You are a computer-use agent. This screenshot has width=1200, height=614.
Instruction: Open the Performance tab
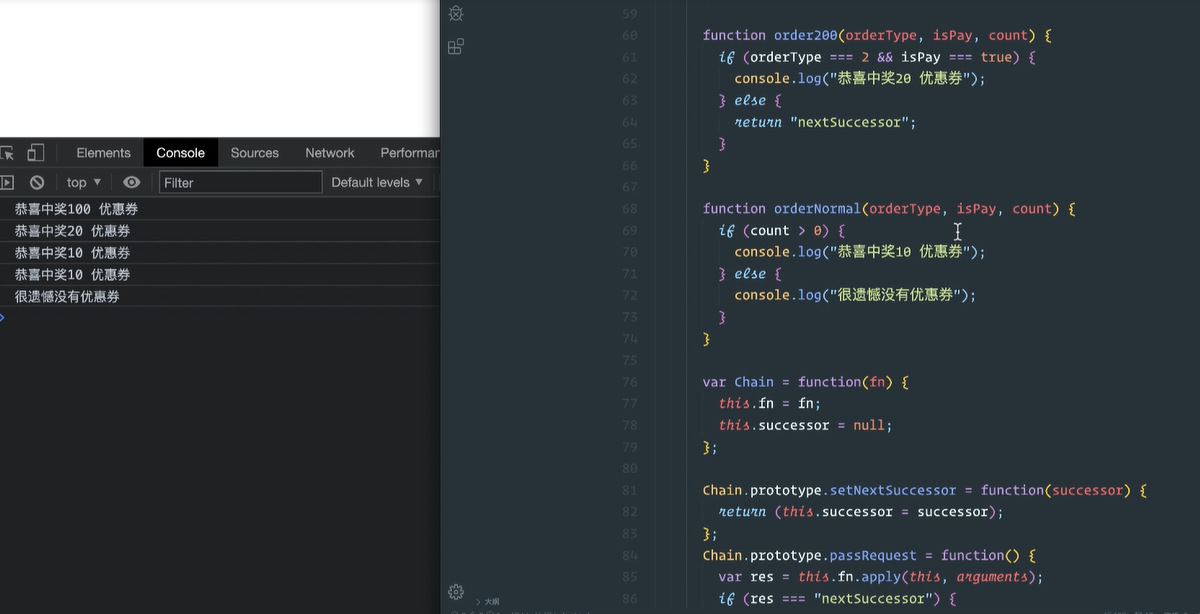[409, 153]
